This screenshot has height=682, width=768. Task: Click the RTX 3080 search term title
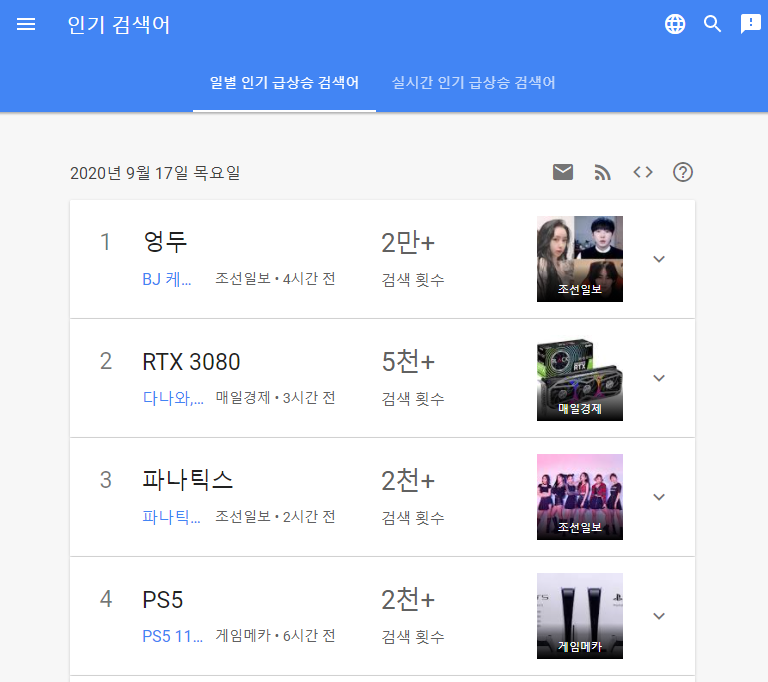click(x=192, y=362)
